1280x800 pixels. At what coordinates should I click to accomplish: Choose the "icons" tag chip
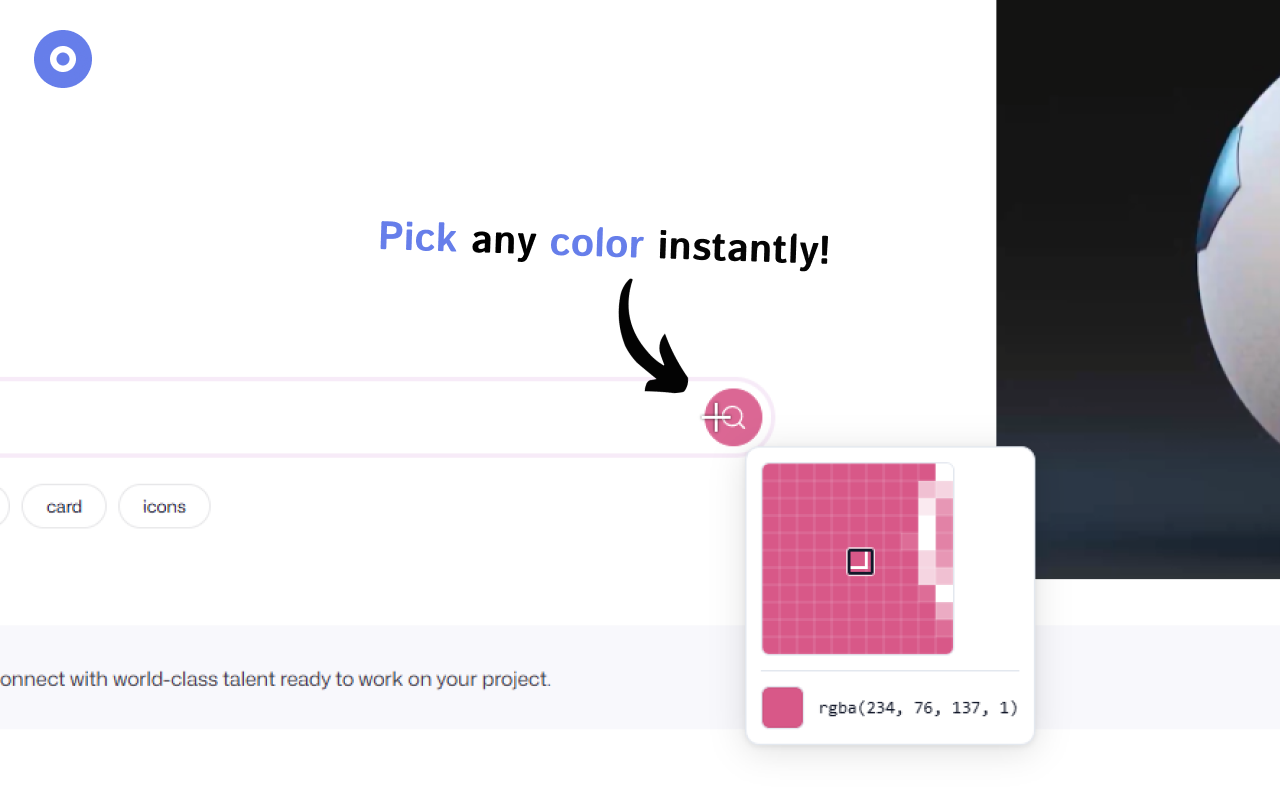pyautogui.click(x=164, y=506)
